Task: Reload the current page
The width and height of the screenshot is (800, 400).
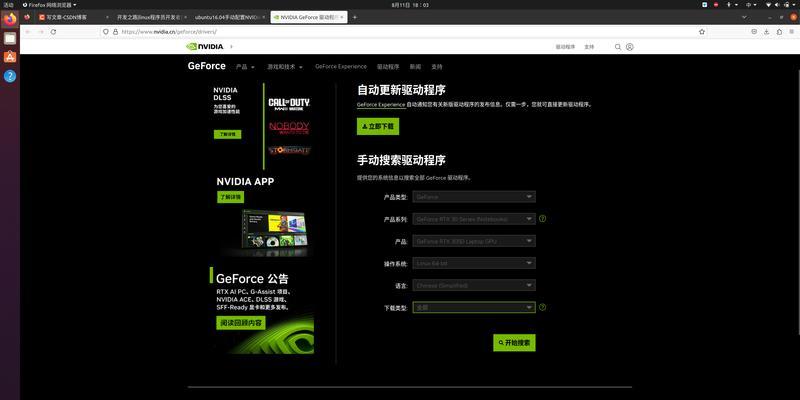Action: coord(53,32)
